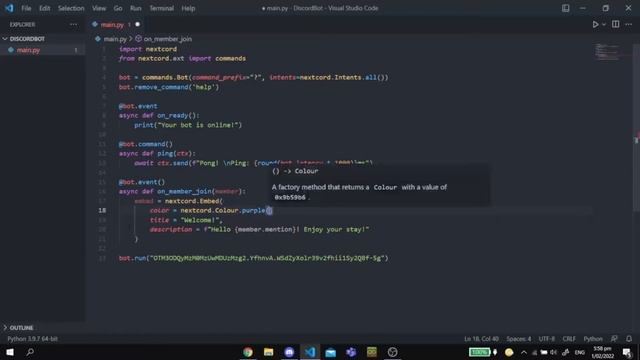Expand the OUTLINE section

[21, 328]
